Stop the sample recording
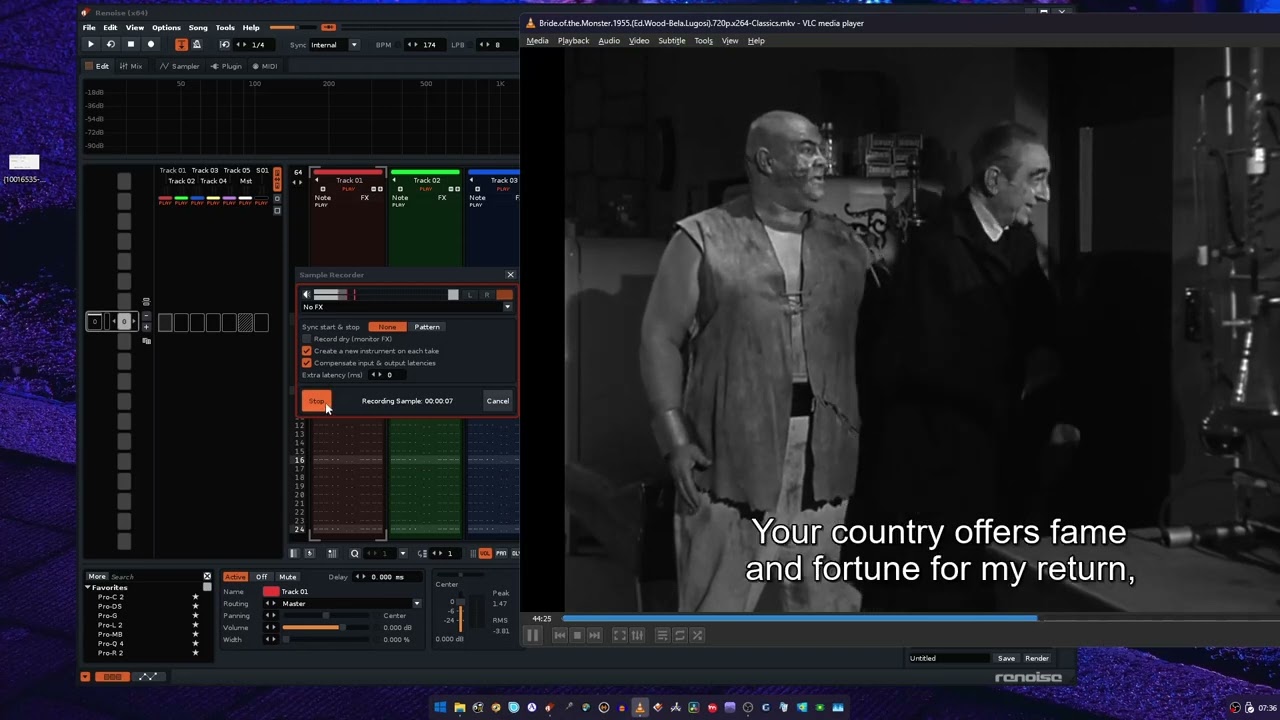The height and width of the screenshot is (720, 1280). pos(316,401)
